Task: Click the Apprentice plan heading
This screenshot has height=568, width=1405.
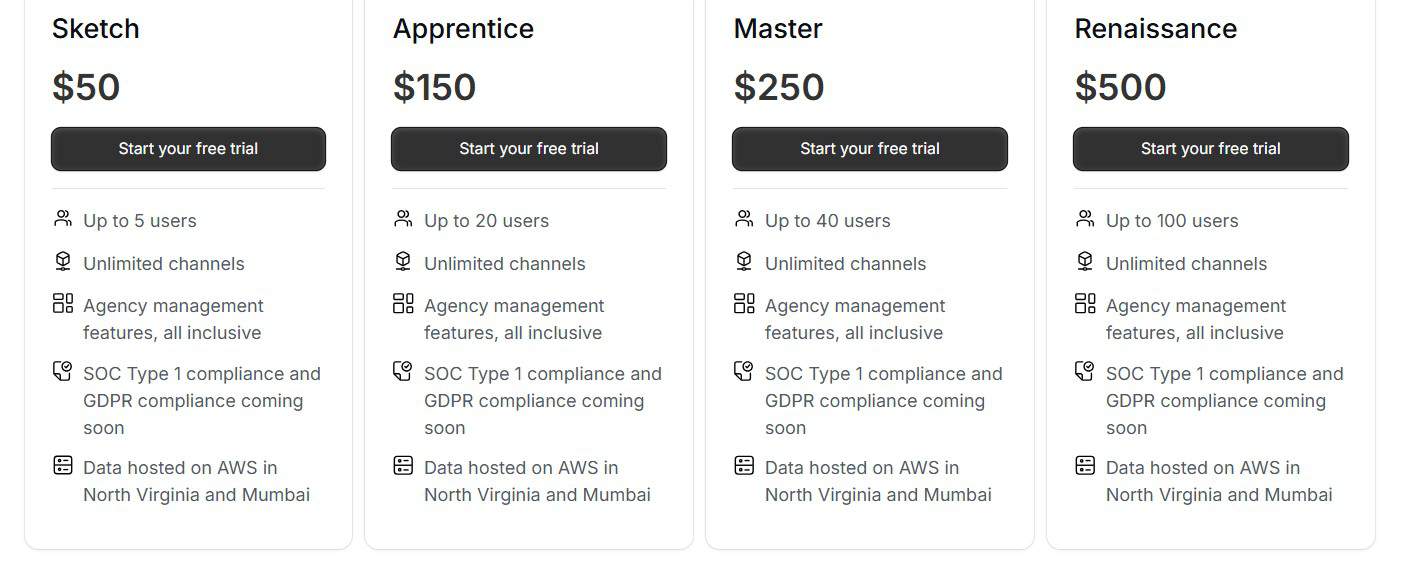Action: (x=463, y=29)
